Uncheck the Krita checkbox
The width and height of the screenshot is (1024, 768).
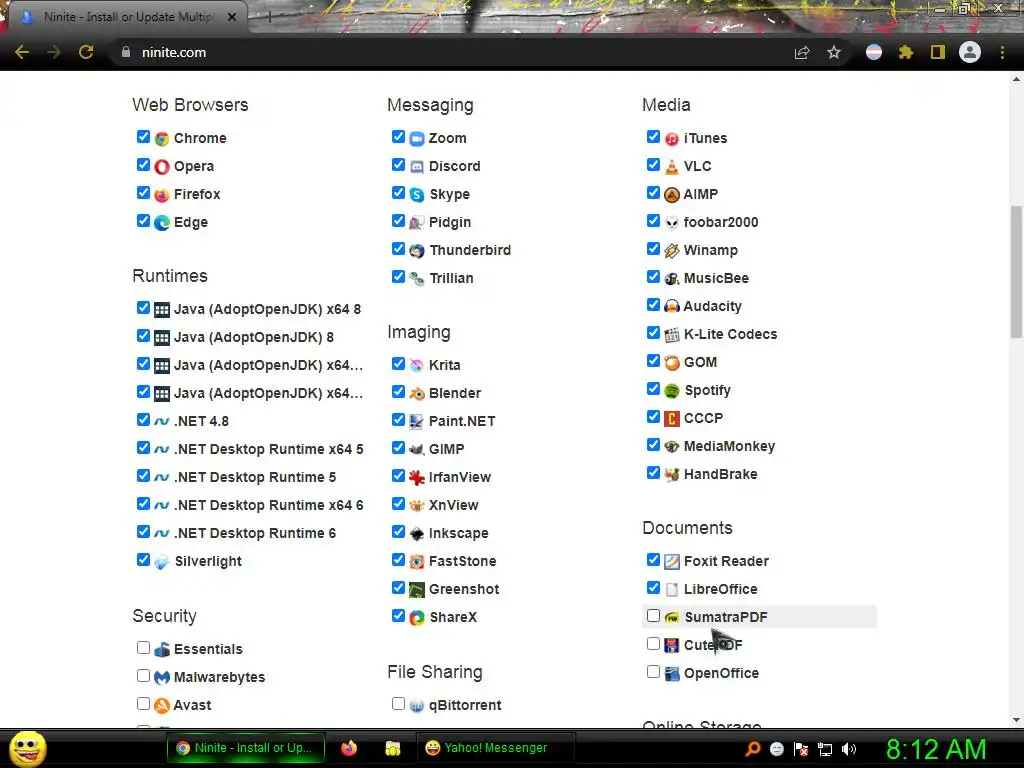pyautogui.click(x=398, y=363)
